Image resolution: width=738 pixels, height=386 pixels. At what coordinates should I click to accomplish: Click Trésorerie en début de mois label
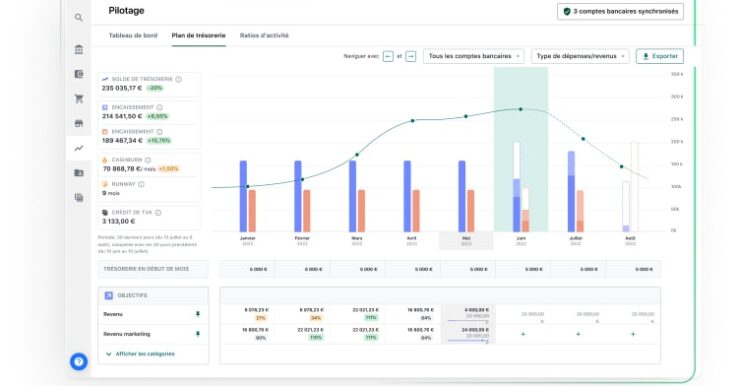(x=146, y=269)
